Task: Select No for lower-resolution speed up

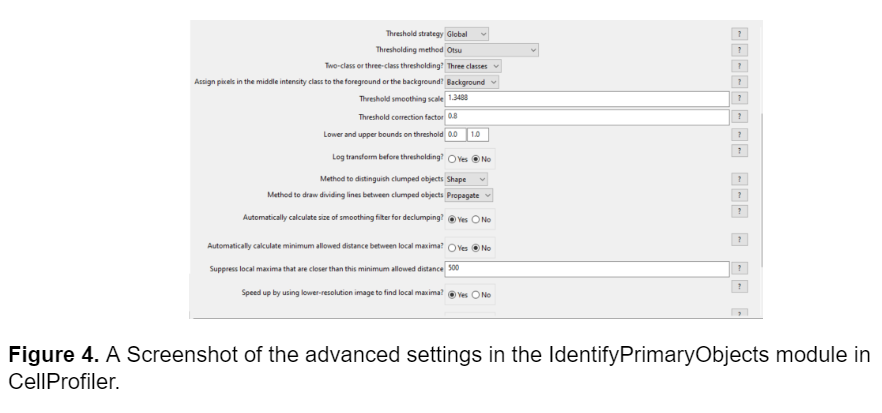Action: [475, 295]
